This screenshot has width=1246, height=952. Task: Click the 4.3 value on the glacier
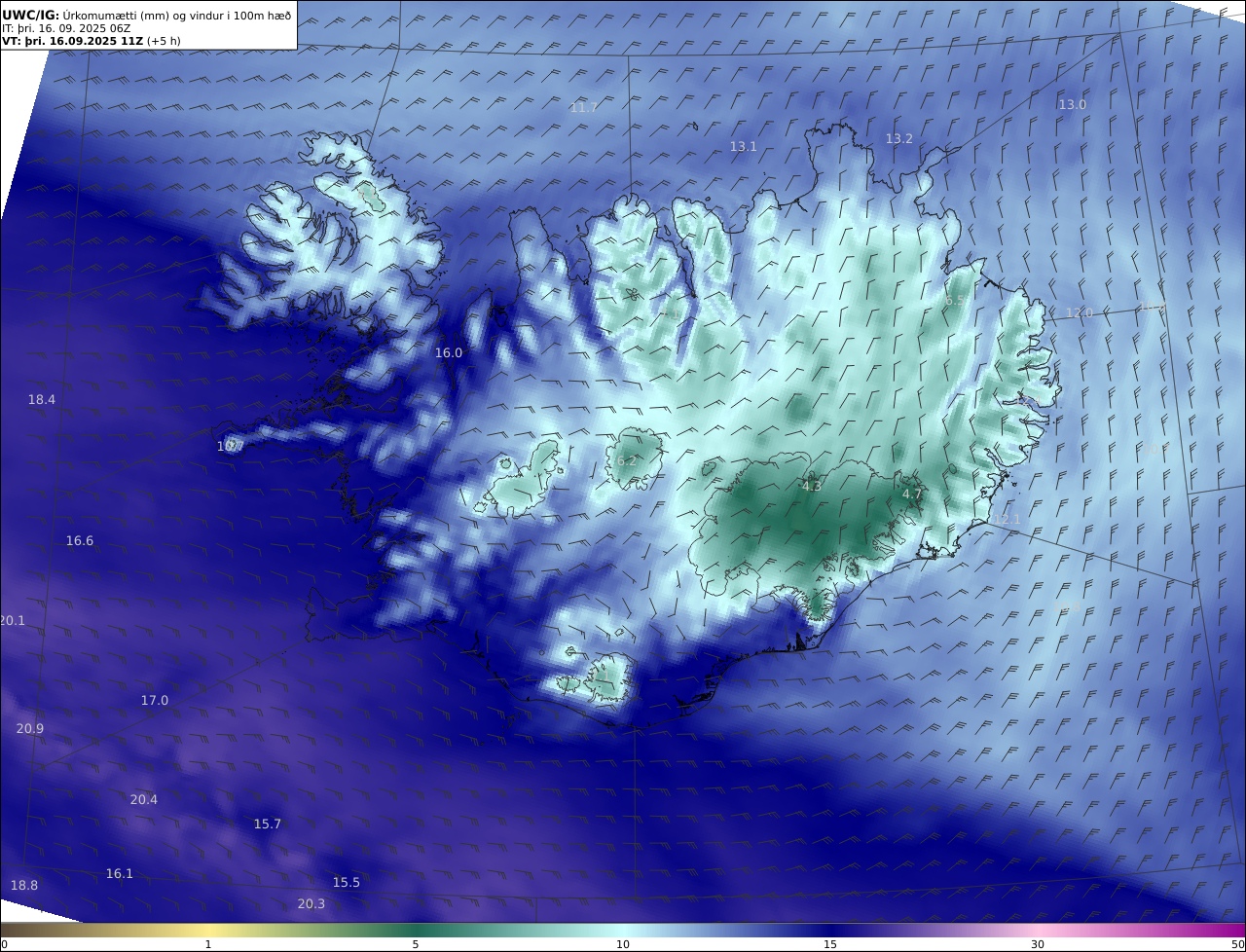812,486
